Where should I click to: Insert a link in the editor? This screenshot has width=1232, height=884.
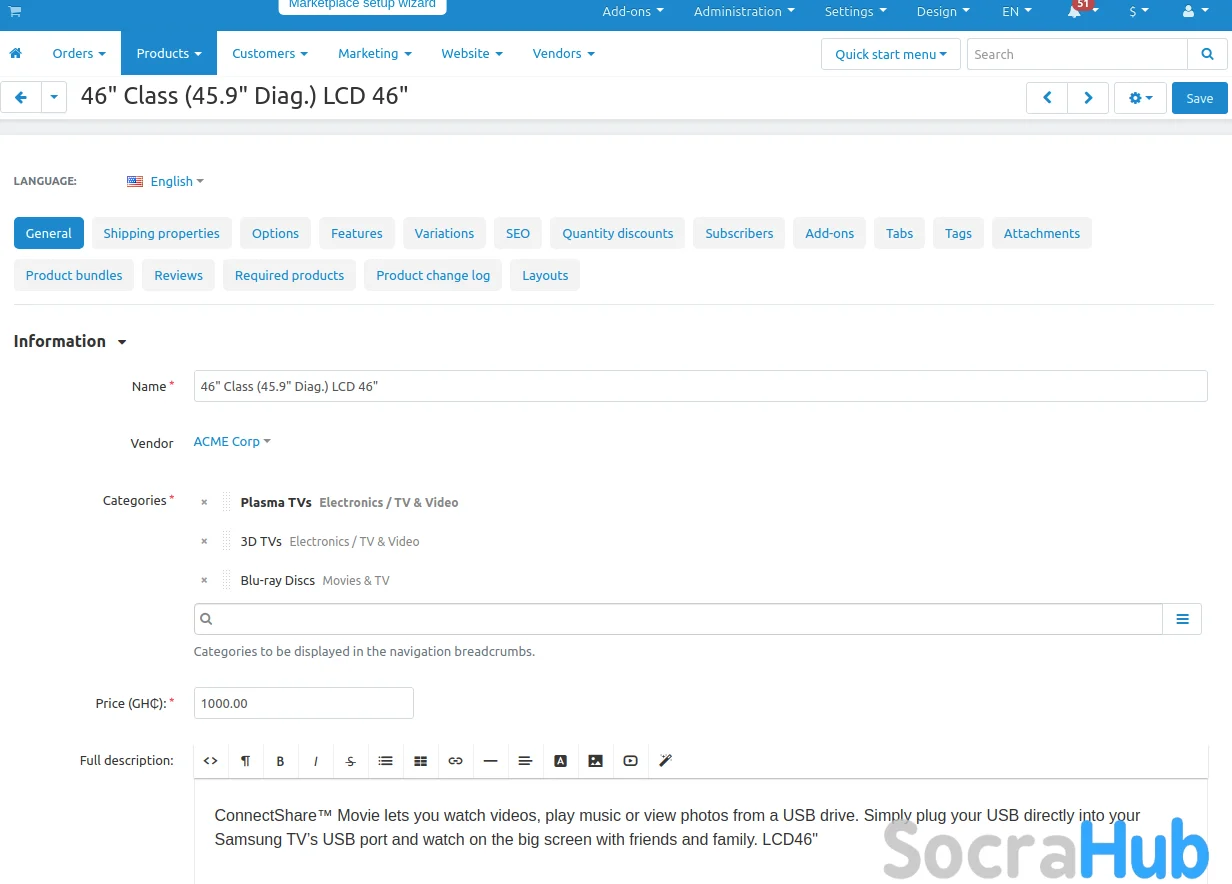pyautogui.click(x=455, y=761)
